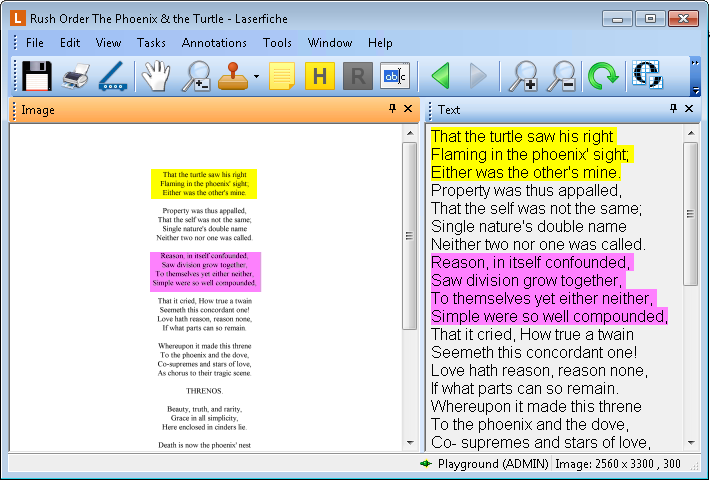
Task: Select the text selection abc tool
Action: click(x=395, y=76)
